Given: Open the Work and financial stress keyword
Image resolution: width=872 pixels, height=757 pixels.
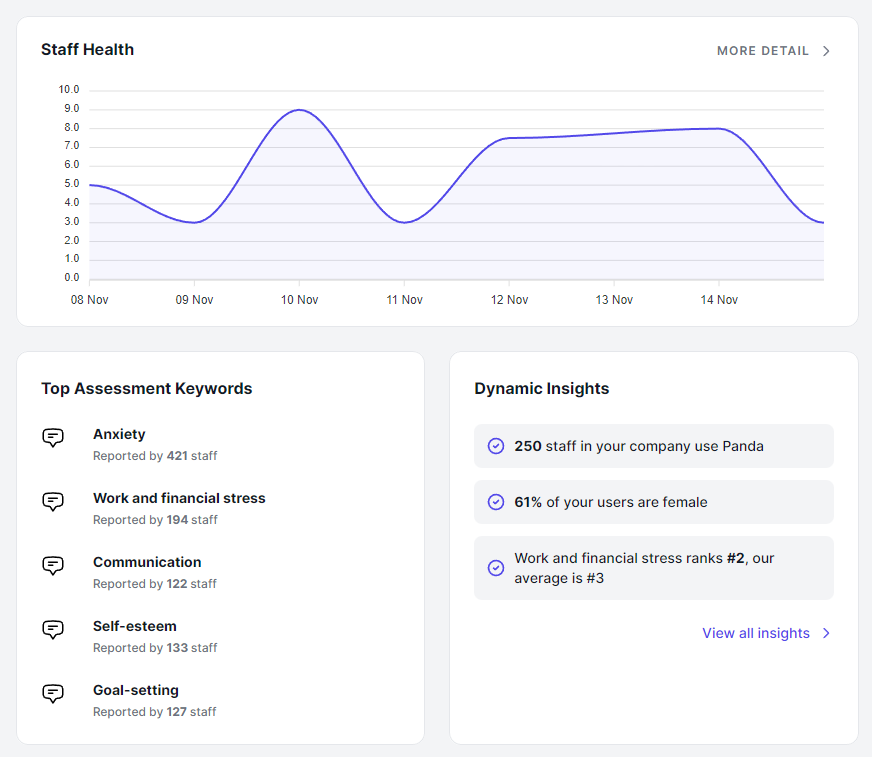Looking at the screenshot, I should (x=179, y=498).
